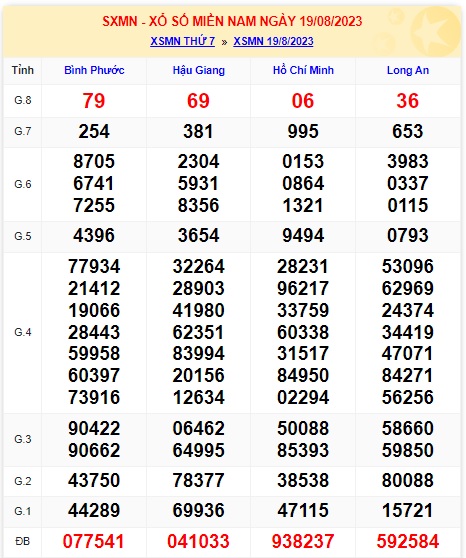
Task: Click the number 83994
Action: pos(198,354)
